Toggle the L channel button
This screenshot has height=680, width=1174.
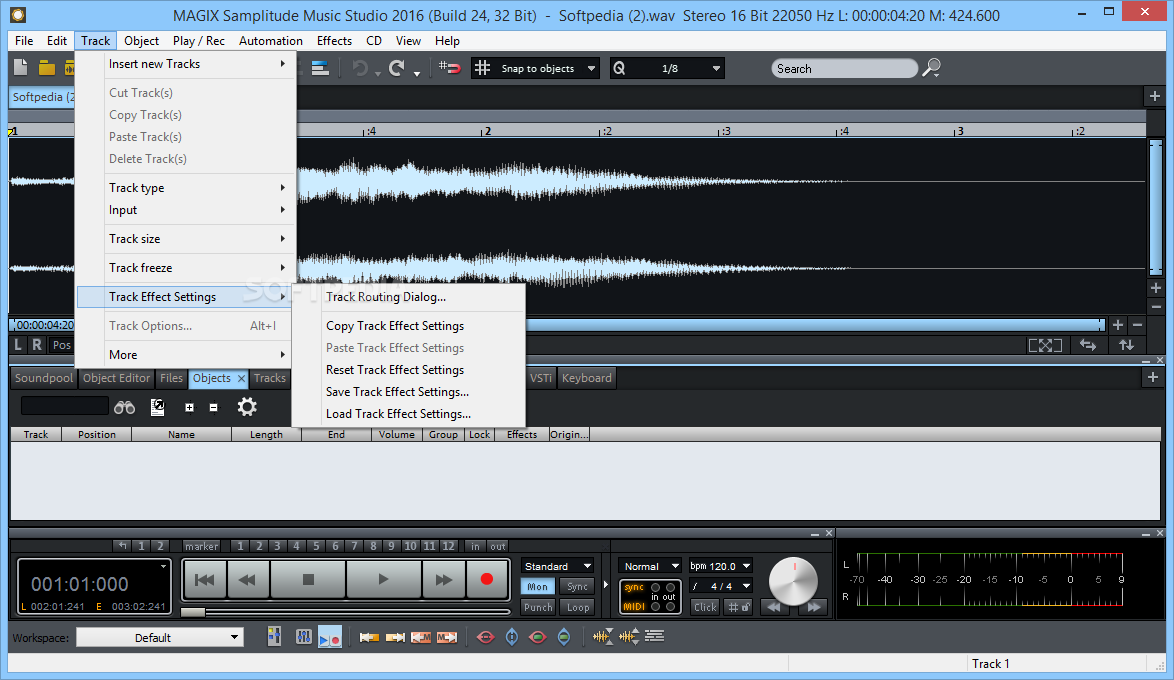click(x=19, y=344)
